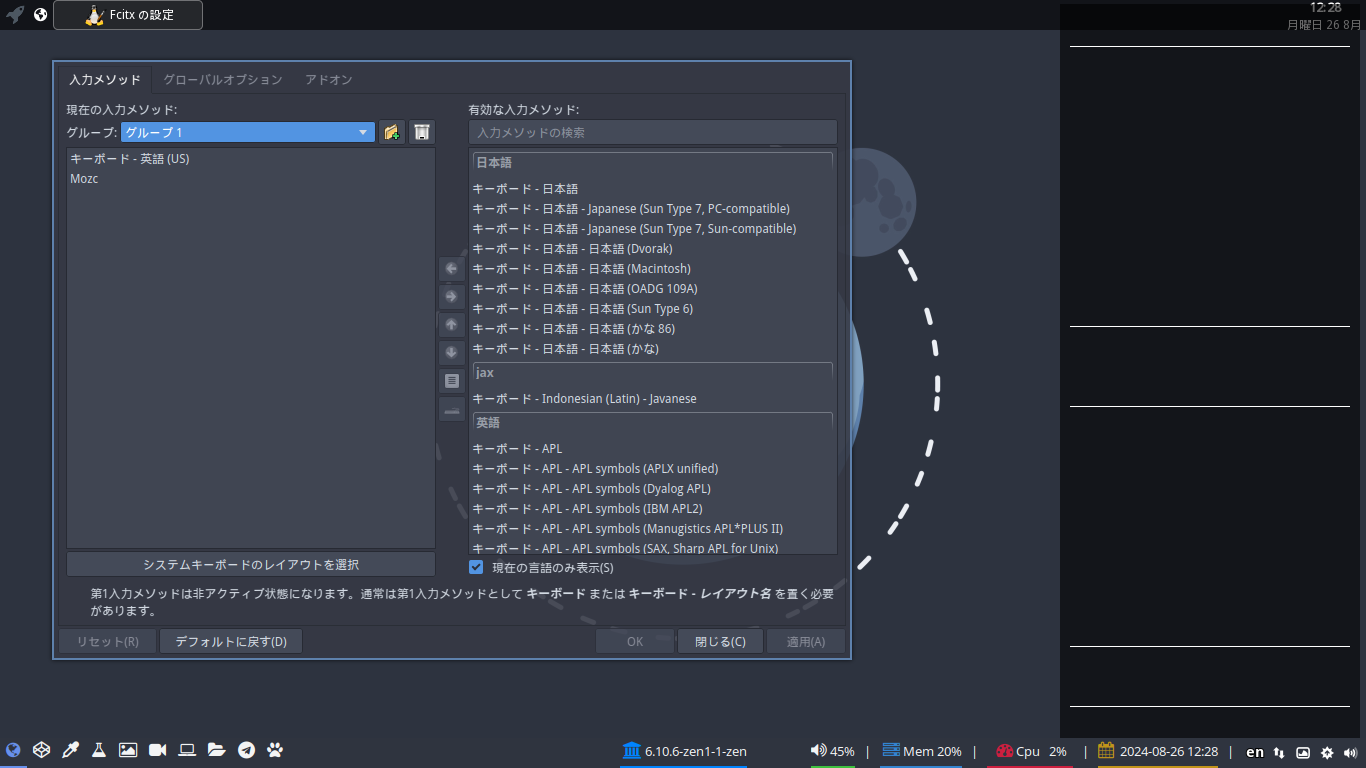Click the add group folder icon
The height and width of the screenshot is (768, 1366).
pyautogui.click(x=392, y=132)
